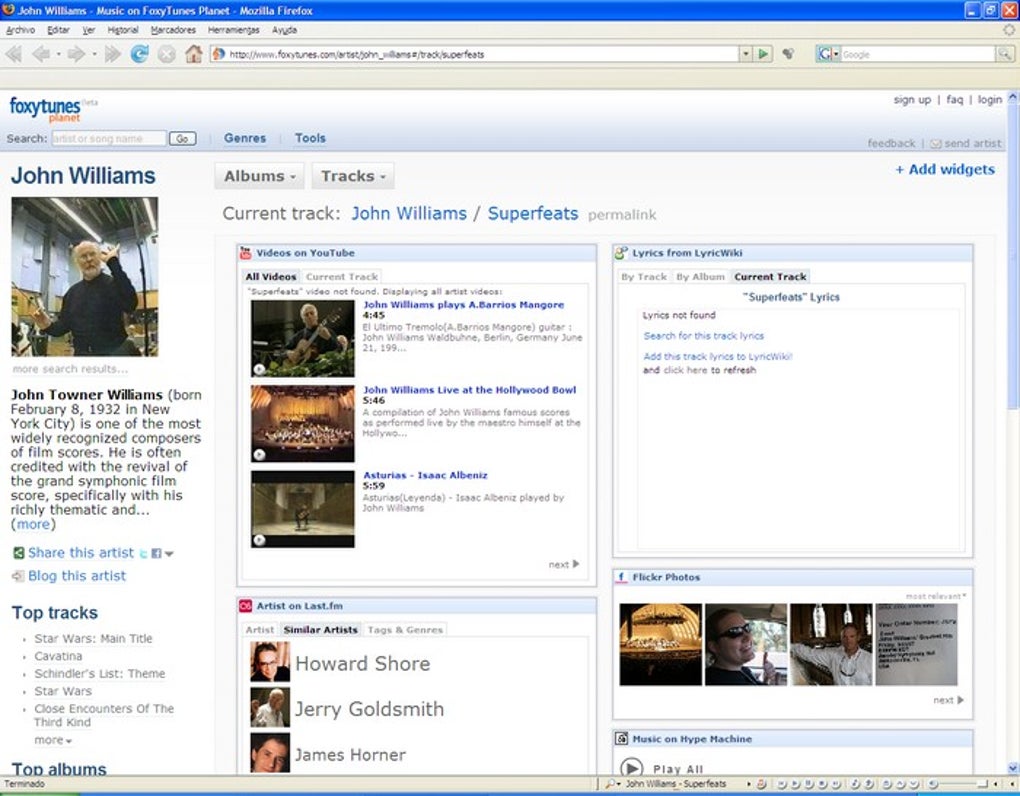Image resolution: width=1020 pixels, height=796 pixels.
Task: Open the Genres link
Action: pyautogui.click(x=245, y=138)
